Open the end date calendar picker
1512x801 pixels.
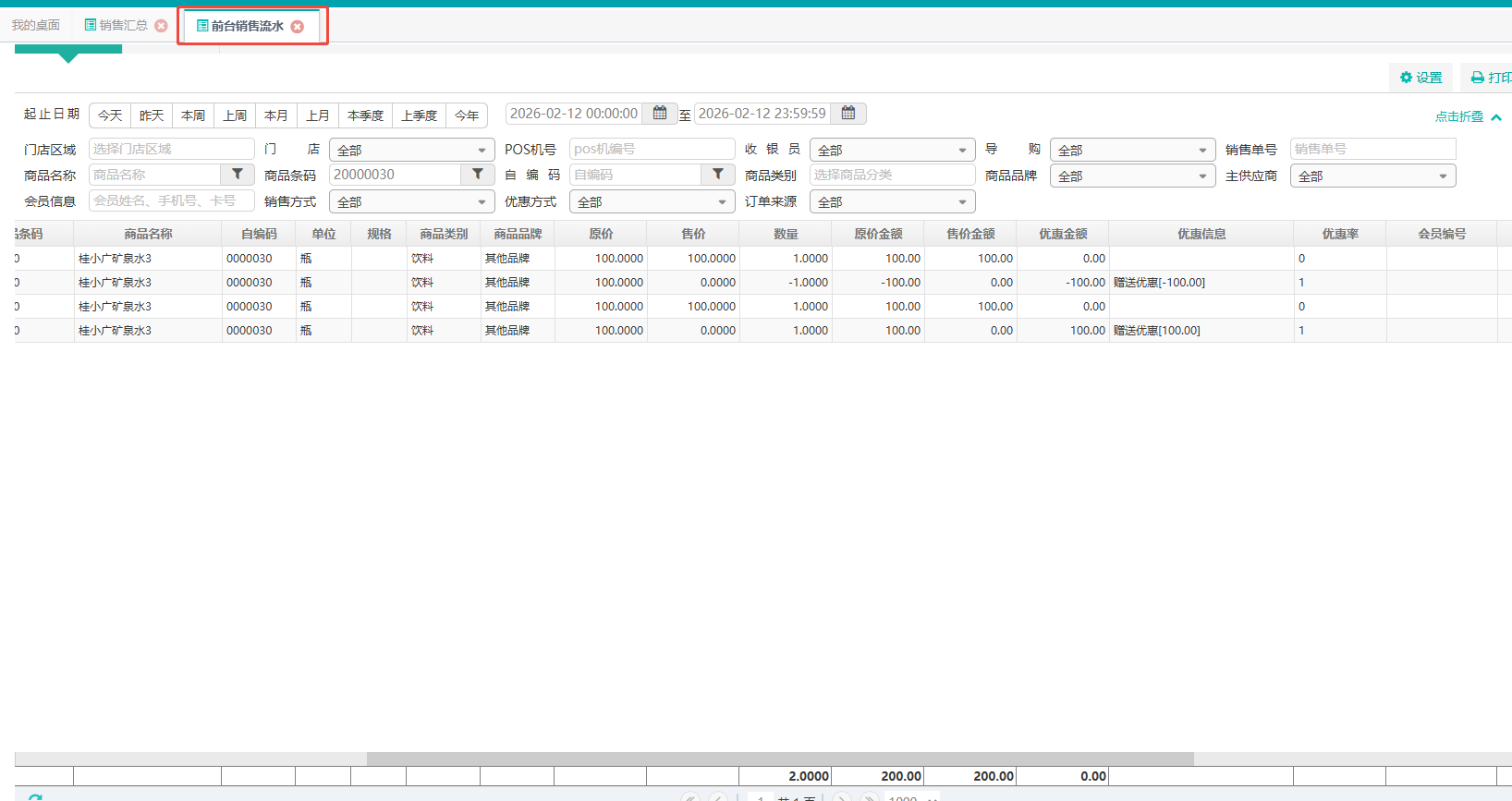tap(848, 114)
